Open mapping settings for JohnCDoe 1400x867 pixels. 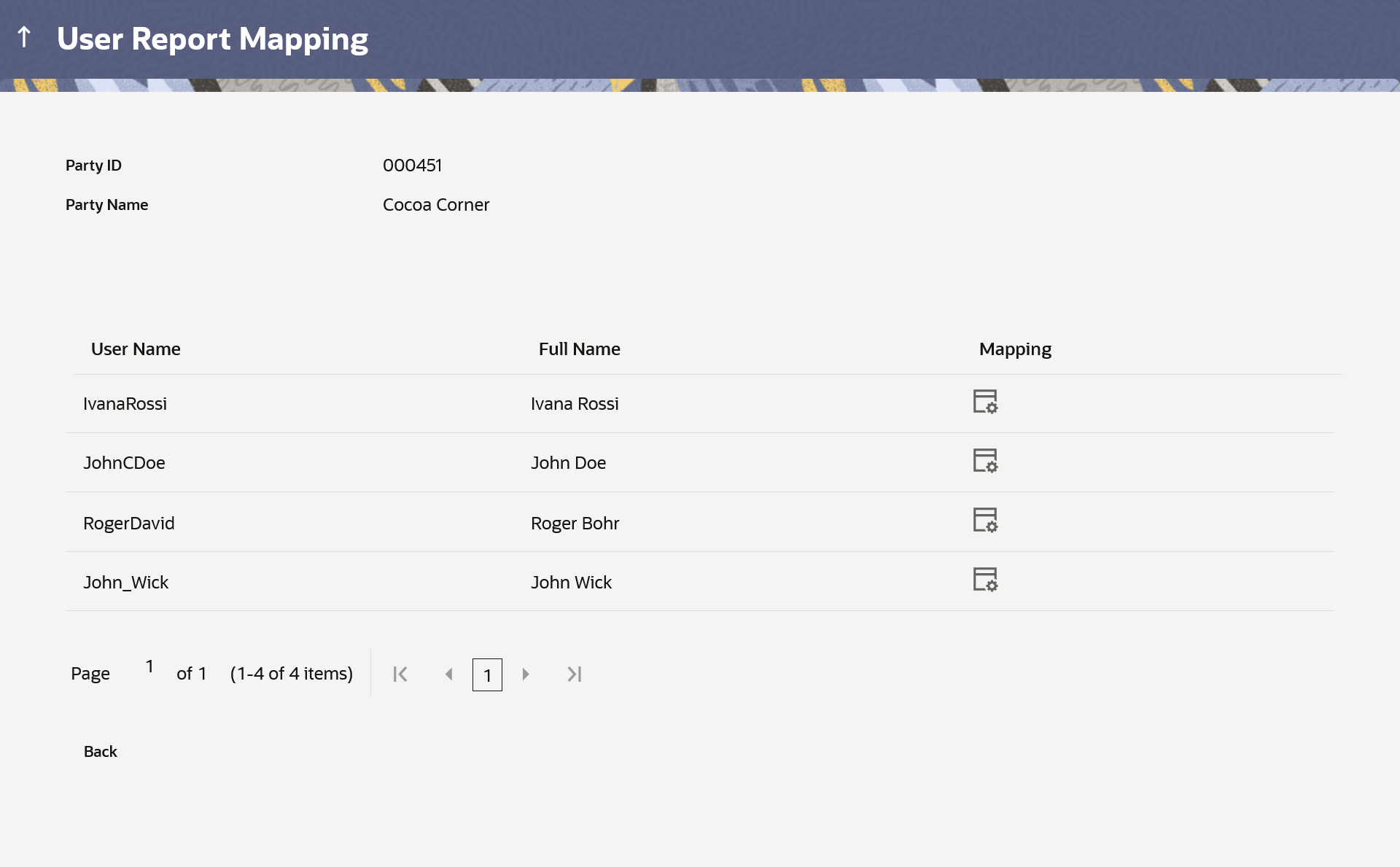pyautogui.click(x=985, y=461)
